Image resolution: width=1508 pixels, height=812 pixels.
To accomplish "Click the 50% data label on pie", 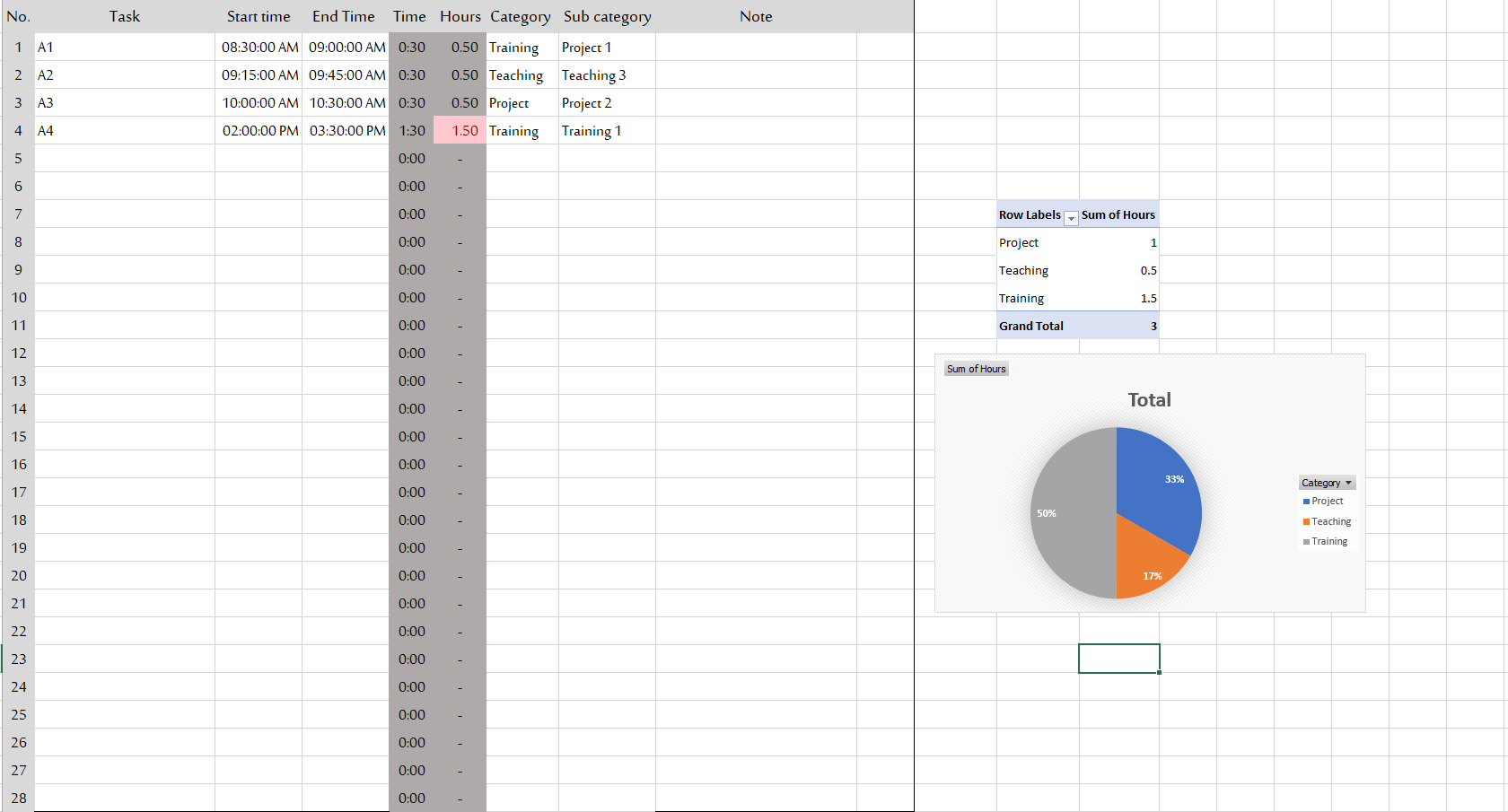I will pyautogui.click(x=1047, y=514).
